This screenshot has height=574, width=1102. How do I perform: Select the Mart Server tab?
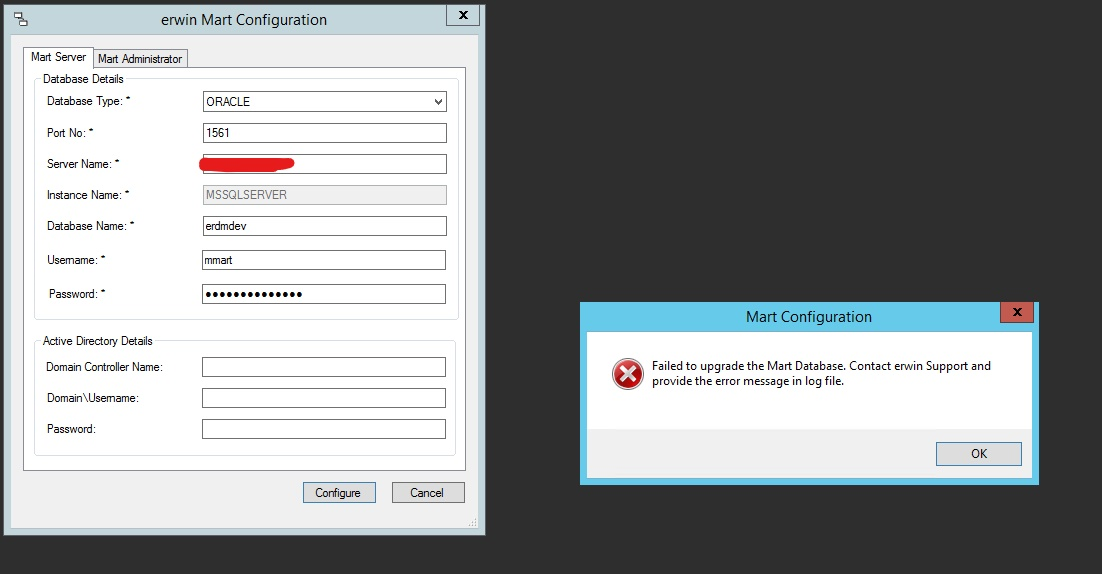point(58,57)
